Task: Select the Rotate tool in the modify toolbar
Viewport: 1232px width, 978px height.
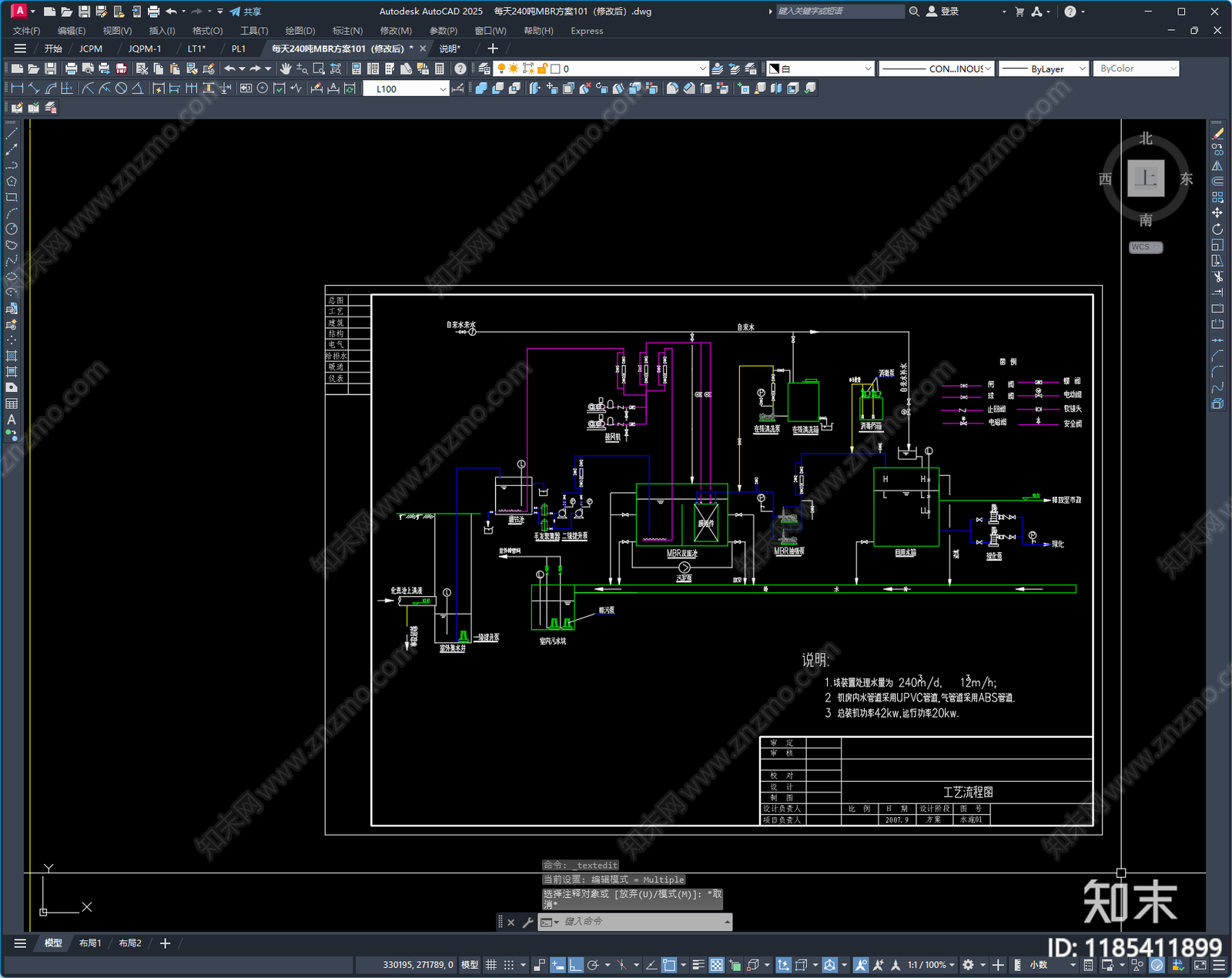Action: pyautogui.click(x=1217, y=229)
